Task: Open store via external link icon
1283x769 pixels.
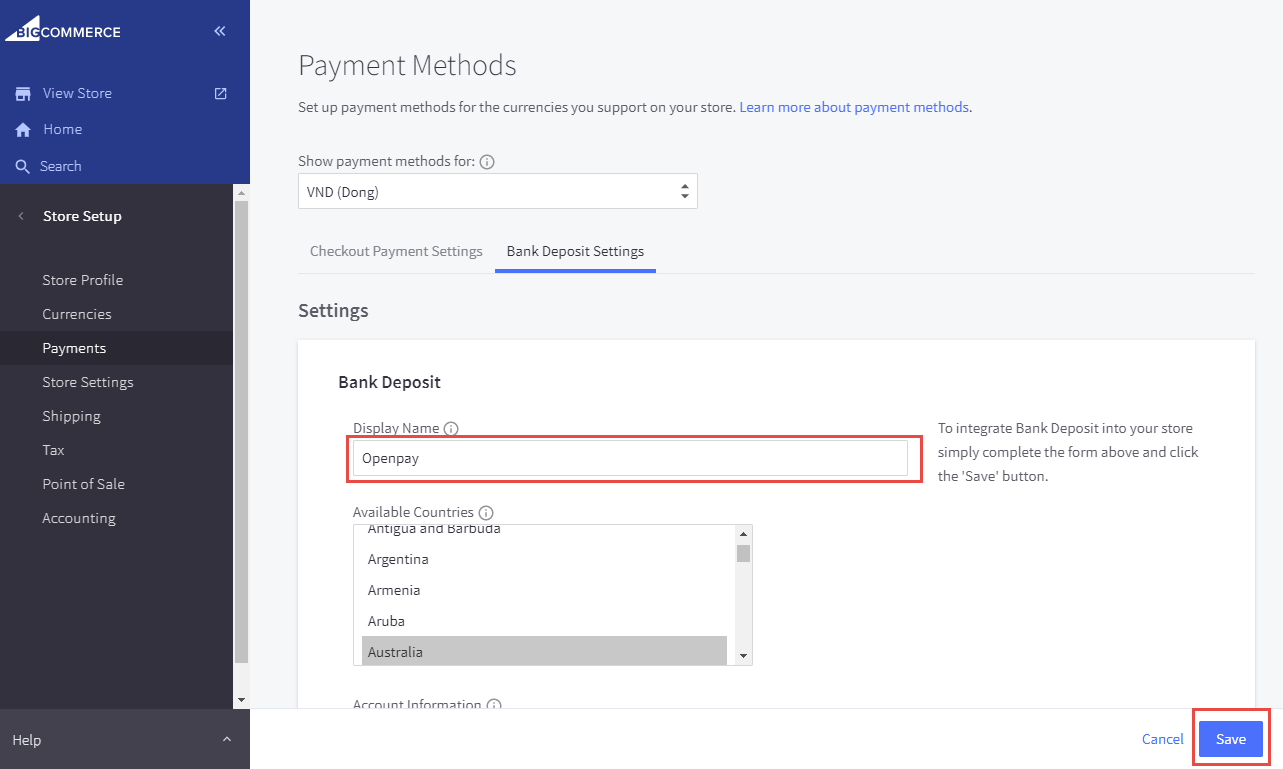Action: (221, 93)
